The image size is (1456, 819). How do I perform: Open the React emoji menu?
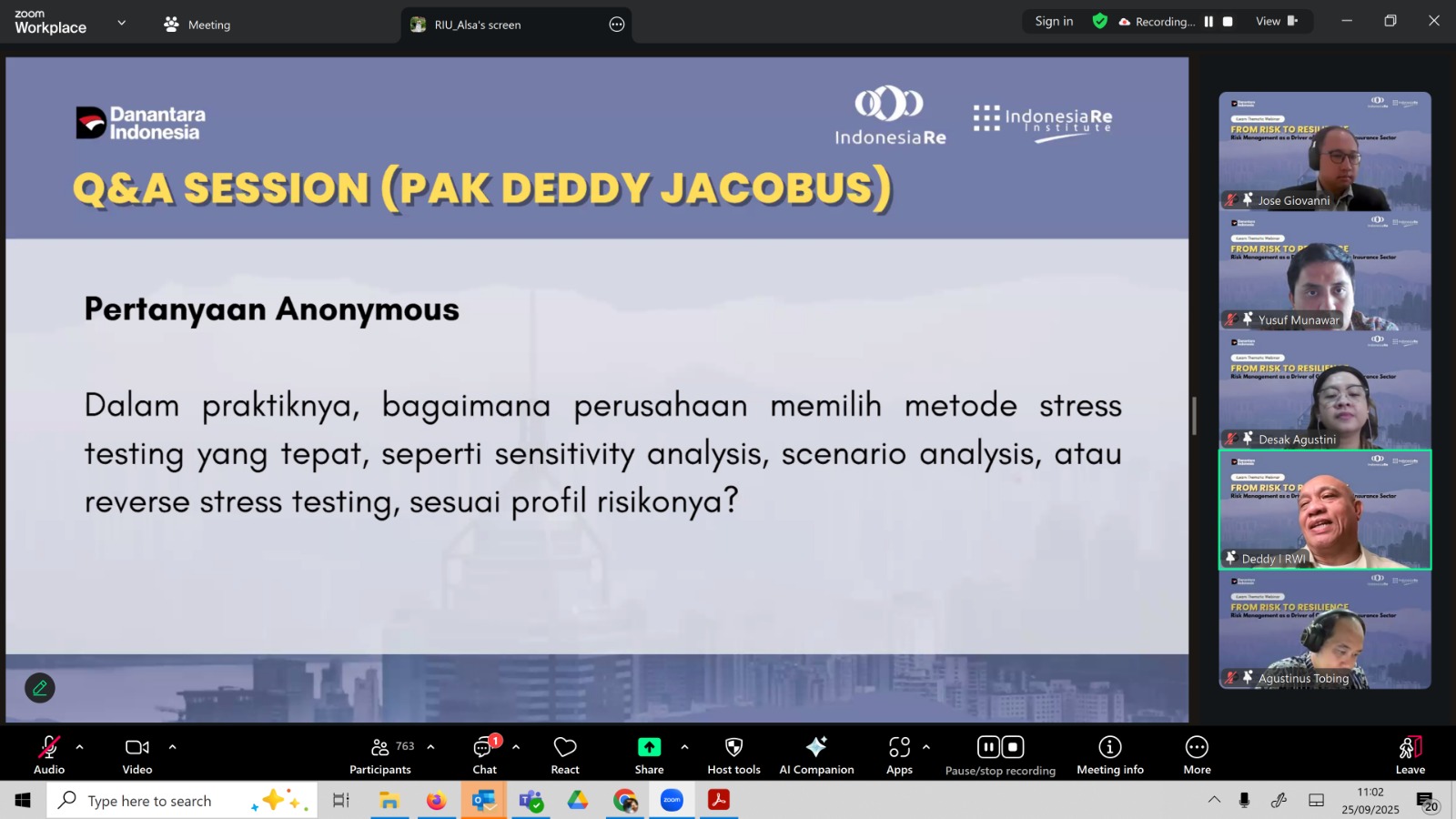coord(565,755)
